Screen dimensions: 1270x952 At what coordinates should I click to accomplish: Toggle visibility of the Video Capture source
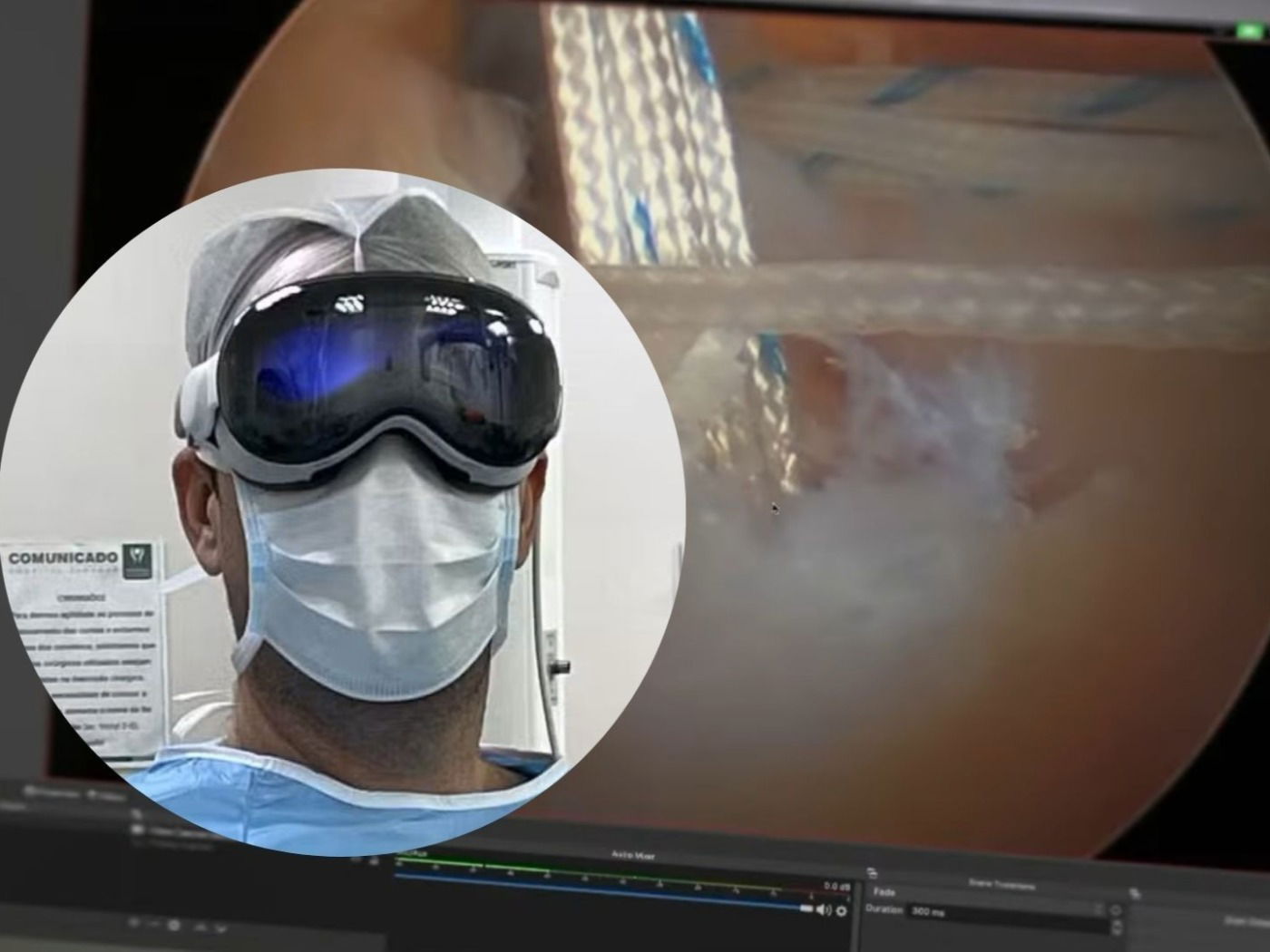tap(135, 830)
